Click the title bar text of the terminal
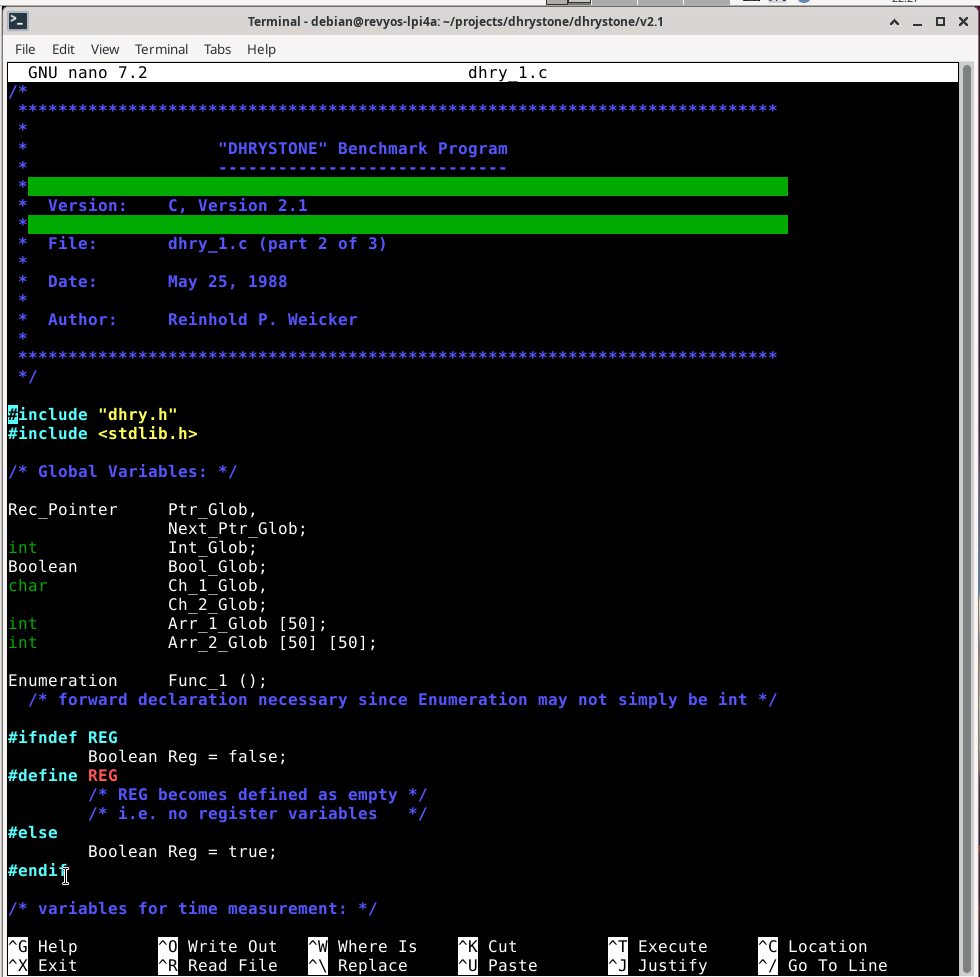 (x=455, y=22)
